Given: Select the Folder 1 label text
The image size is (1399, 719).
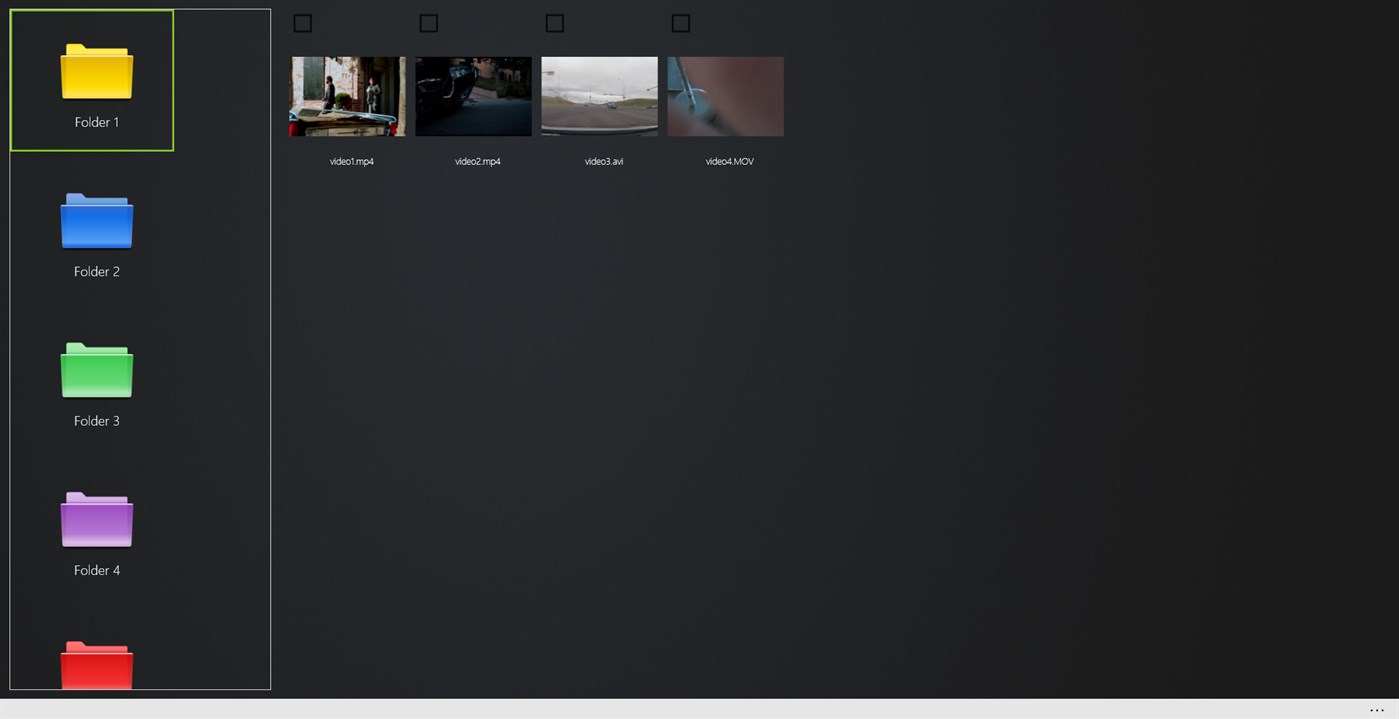Looking at the screenshot, I should tap(96, 121).
